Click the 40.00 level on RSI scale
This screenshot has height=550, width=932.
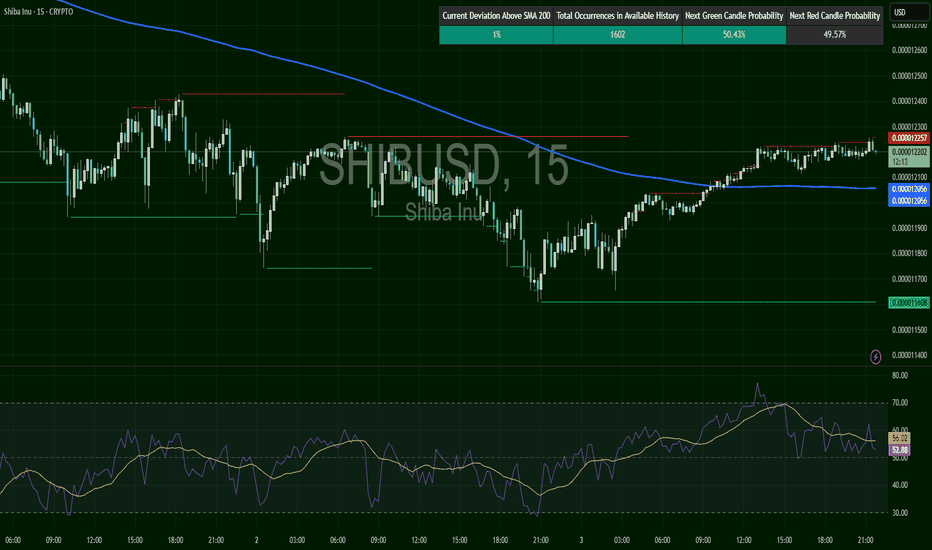(x=899, y=485)
